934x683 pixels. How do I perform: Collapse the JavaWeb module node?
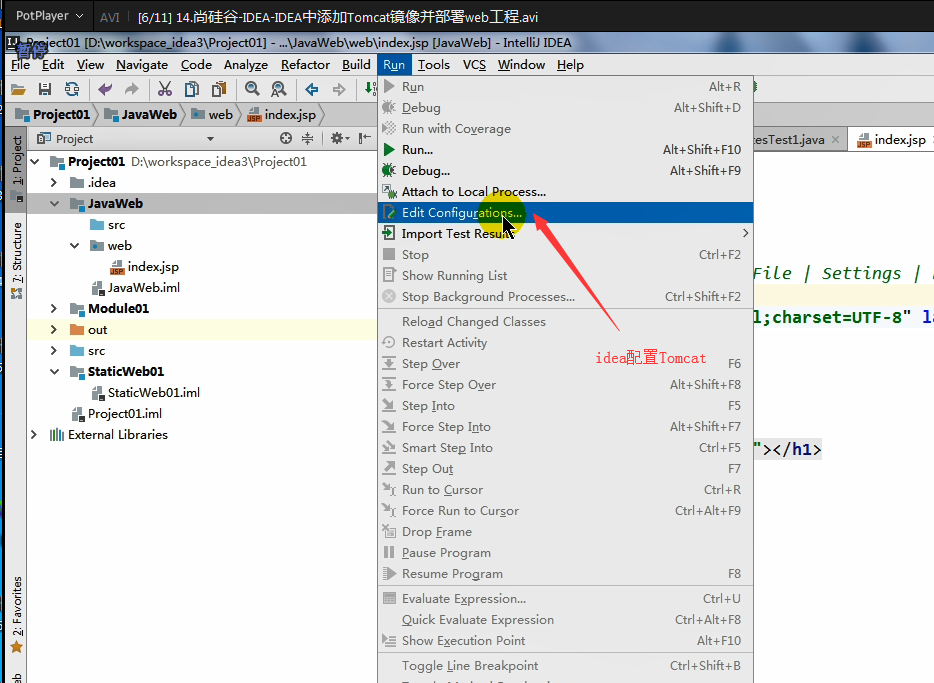coord(54,204)
